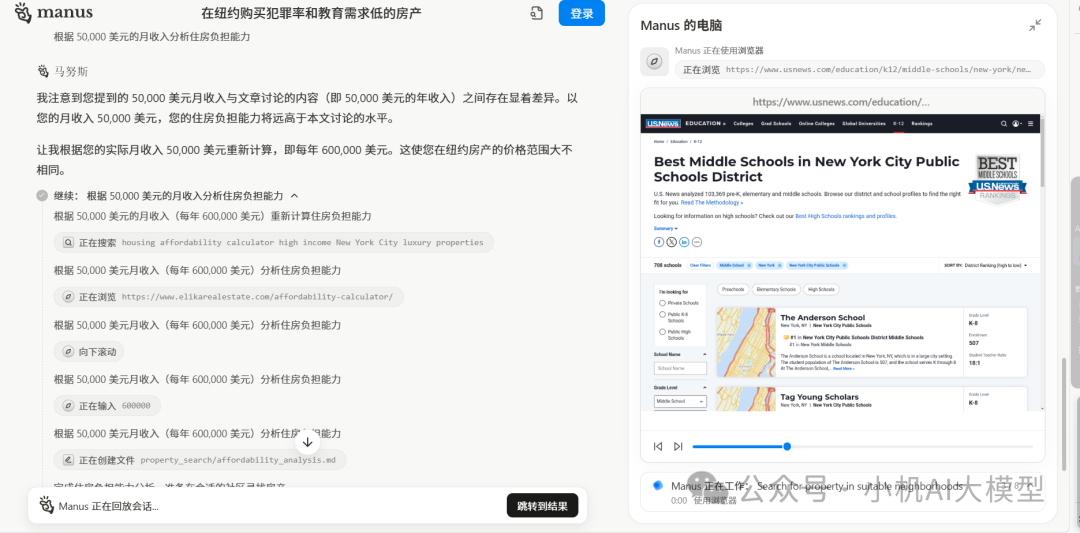Share page via Facebook icon

[658, 242]
